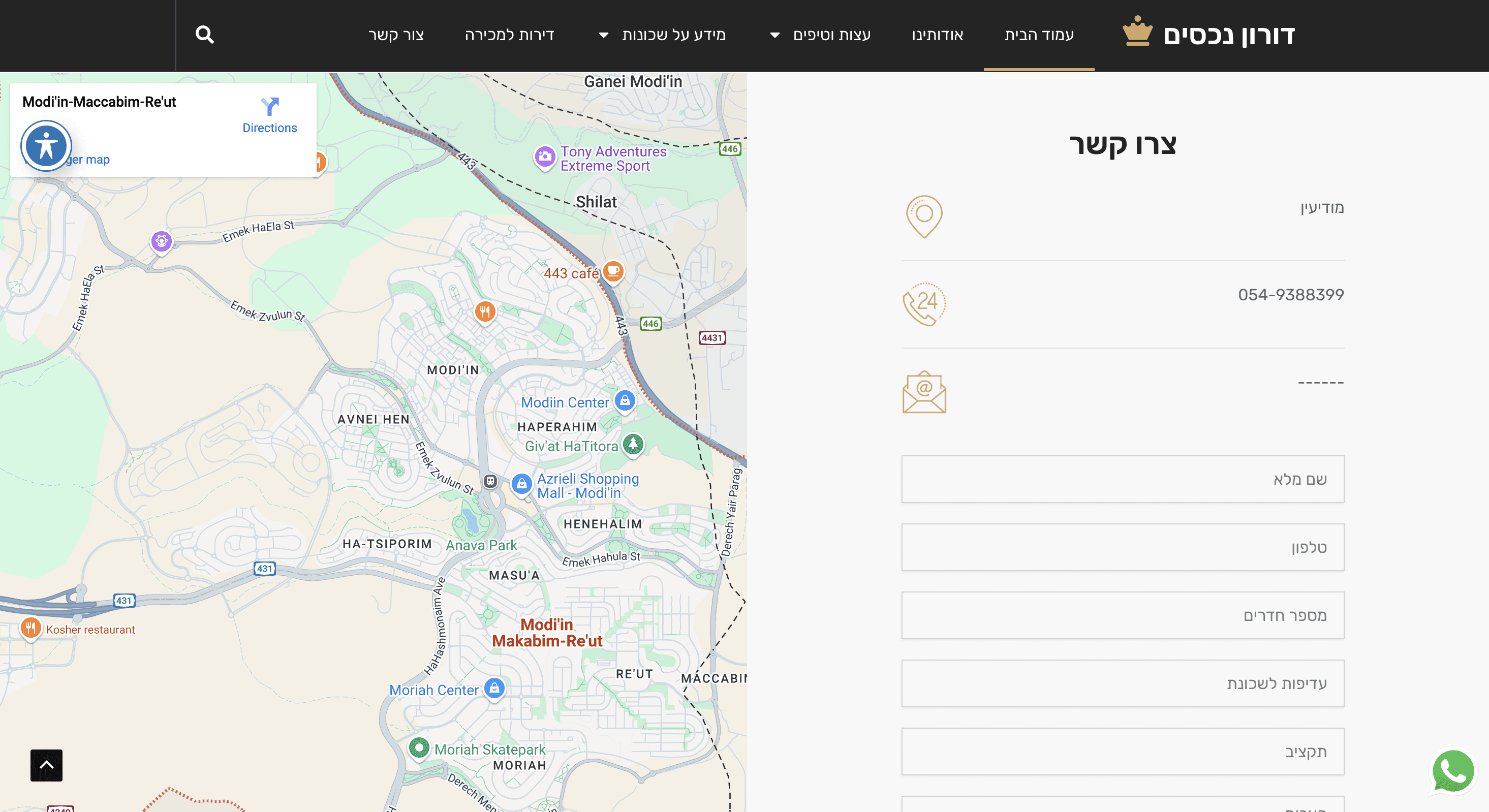This screenshot has height=812, width=1489.
Task: Open the צור קשר menu link
Action: [396, 35]
